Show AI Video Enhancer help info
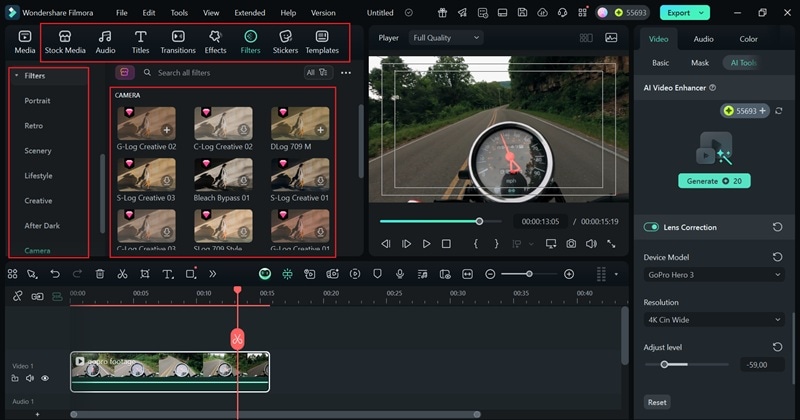 tap(712, 88)
